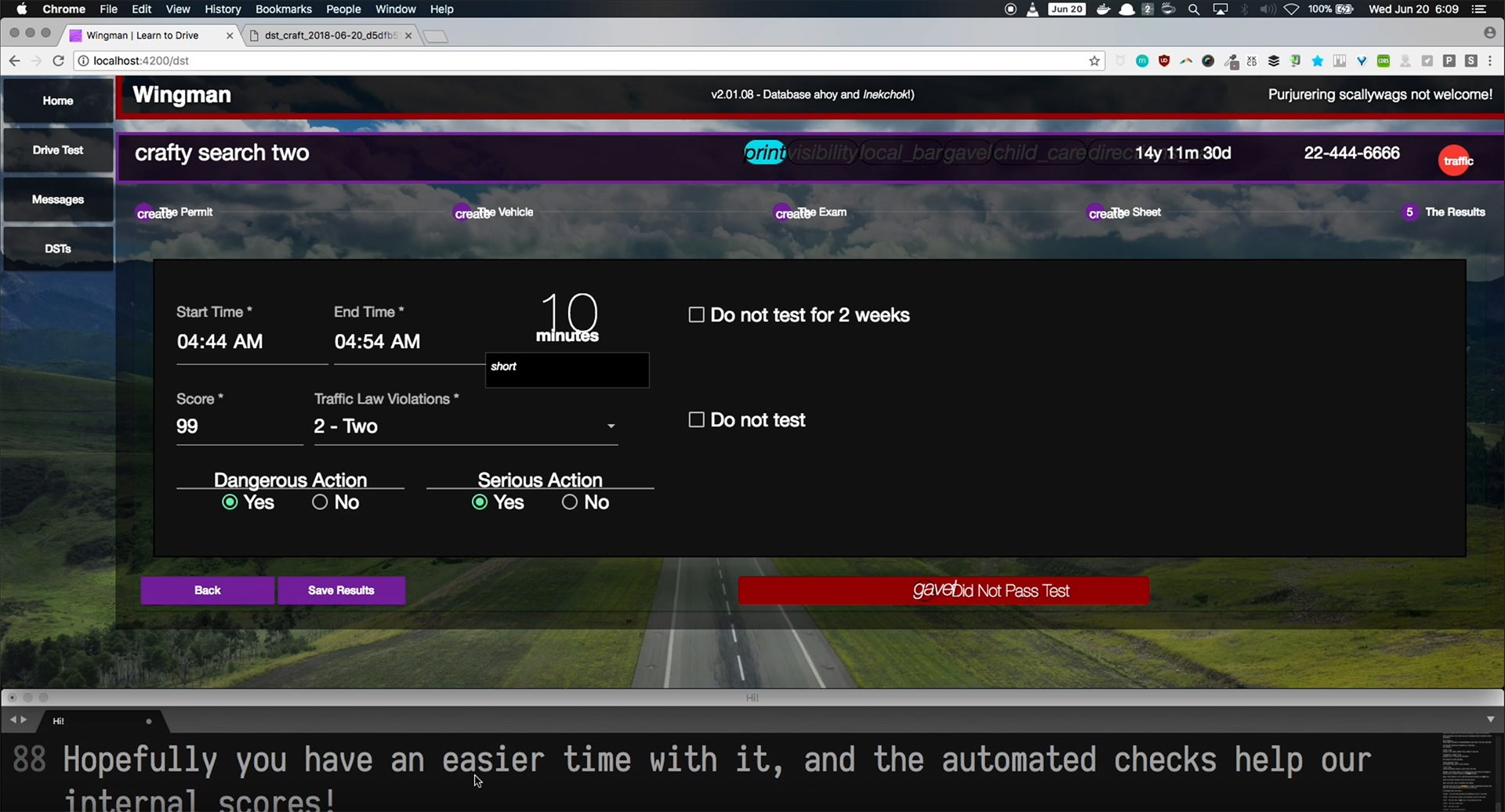
Task: Switch to the dst_craft file tab
Action: 329,35
